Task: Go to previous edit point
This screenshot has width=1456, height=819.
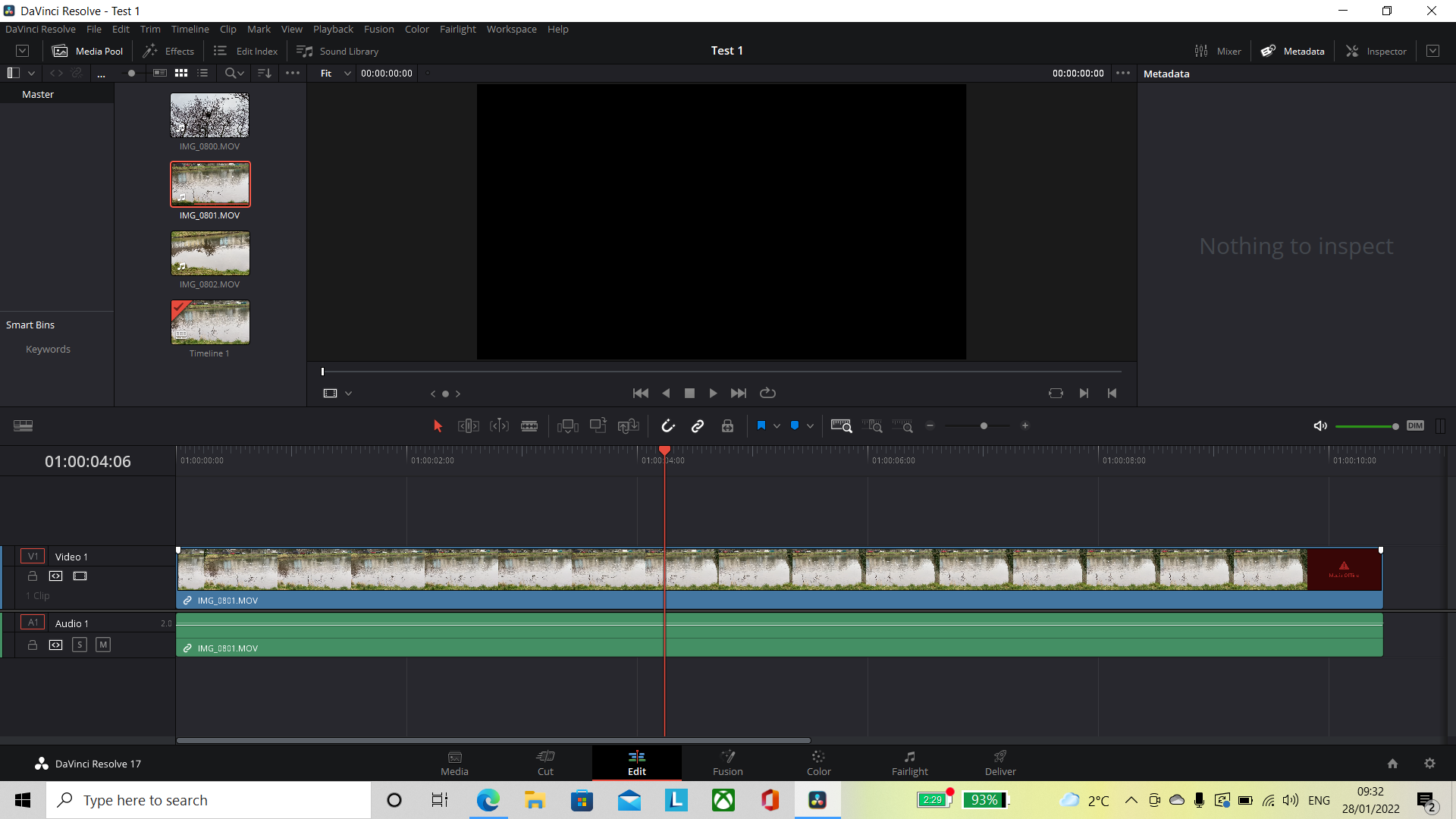Action: pyautogui.click(x=1112, y=393)
